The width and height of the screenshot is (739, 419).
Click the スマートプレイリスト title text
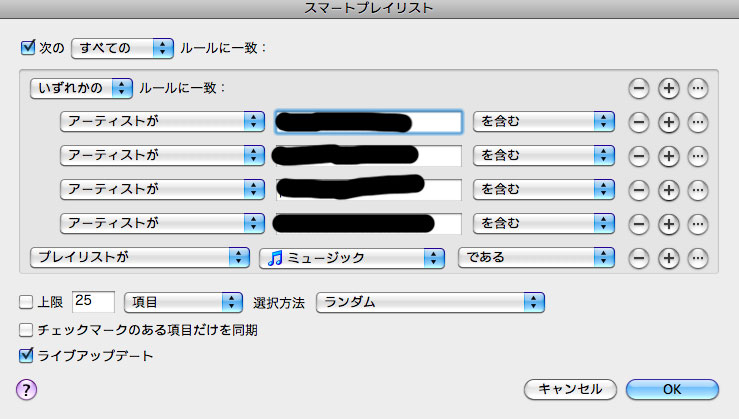tap(369, 8)
